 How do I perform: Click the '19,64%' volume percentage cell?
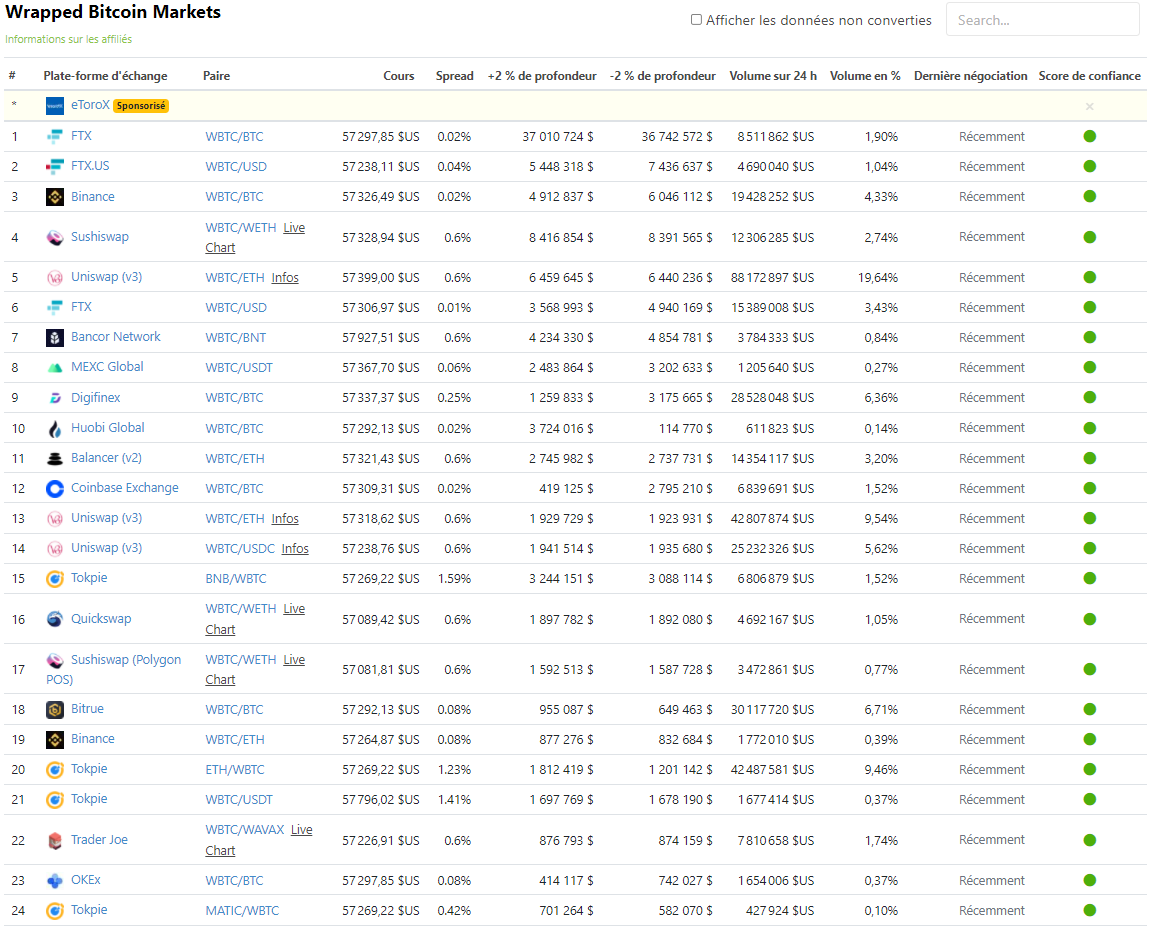pos(878,278)
